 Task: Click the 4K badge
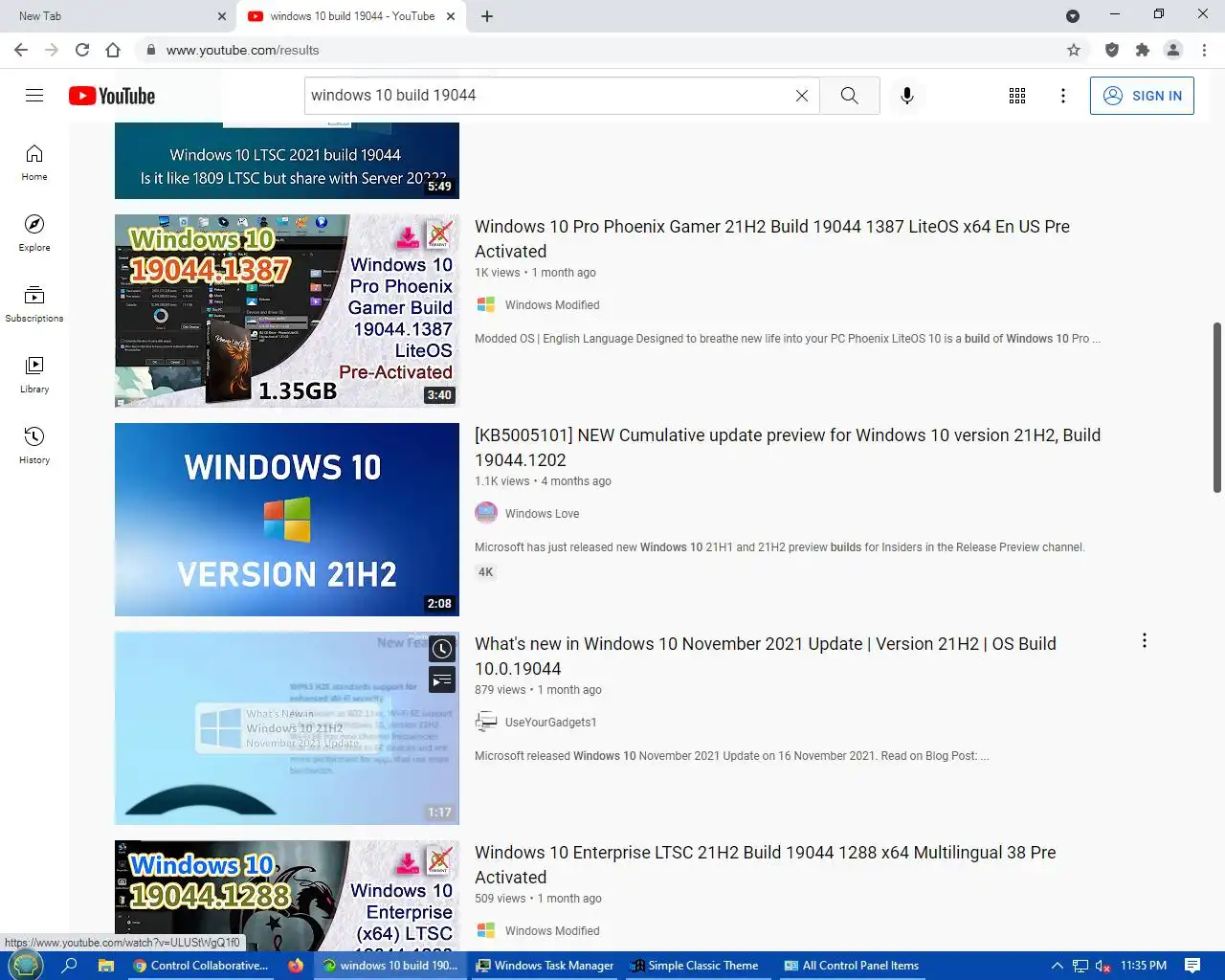pyautogui.click(x=486, y=572)
